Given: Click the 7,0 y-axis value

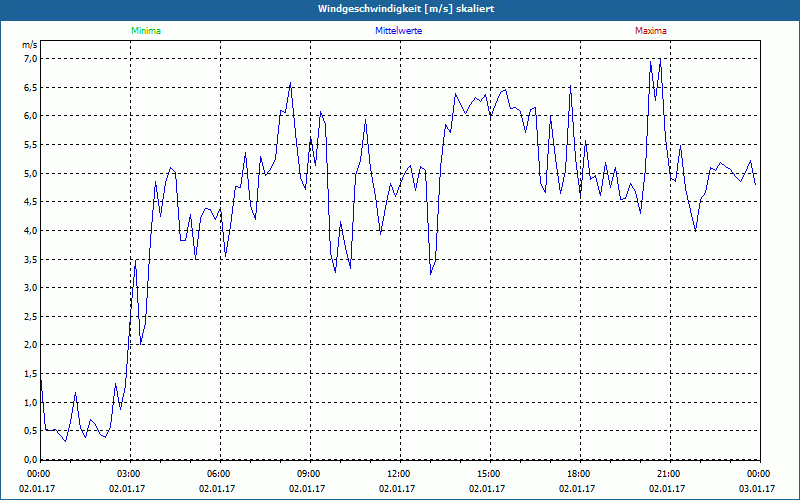Looking at the screenshot, I should pyautogui.click(x=31, y=59).
